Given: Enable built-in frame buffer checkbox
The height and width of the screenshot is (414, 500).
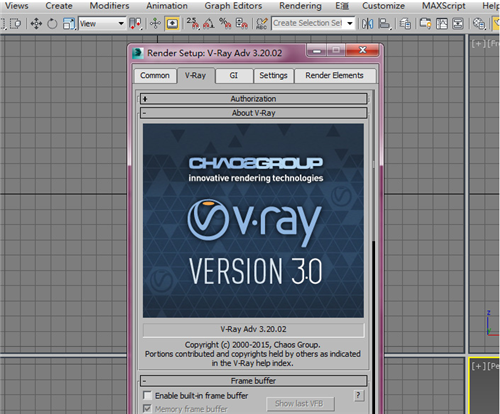Looking at the screenshot, I should pos(147,395).
